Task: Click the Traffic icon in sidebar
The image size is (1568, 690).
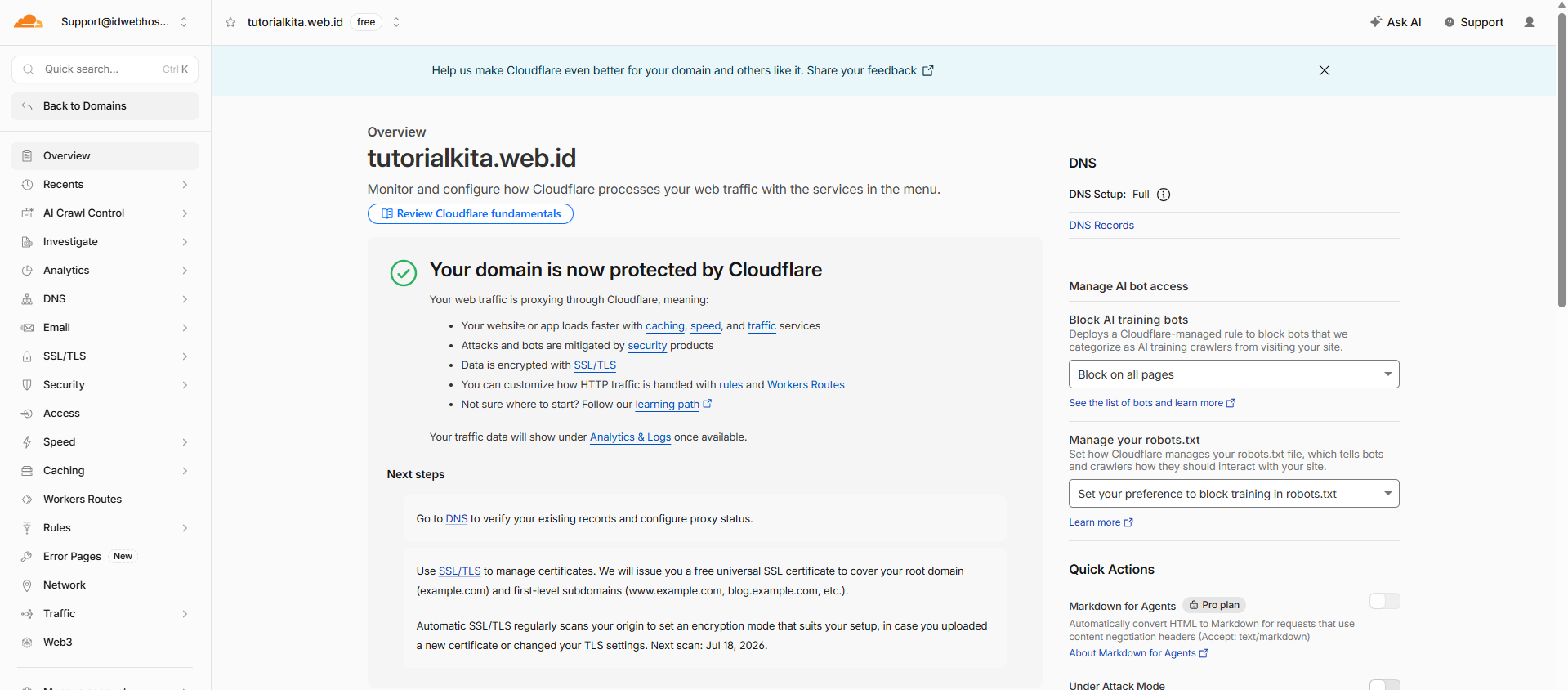Action: click(x=27, y=614)
